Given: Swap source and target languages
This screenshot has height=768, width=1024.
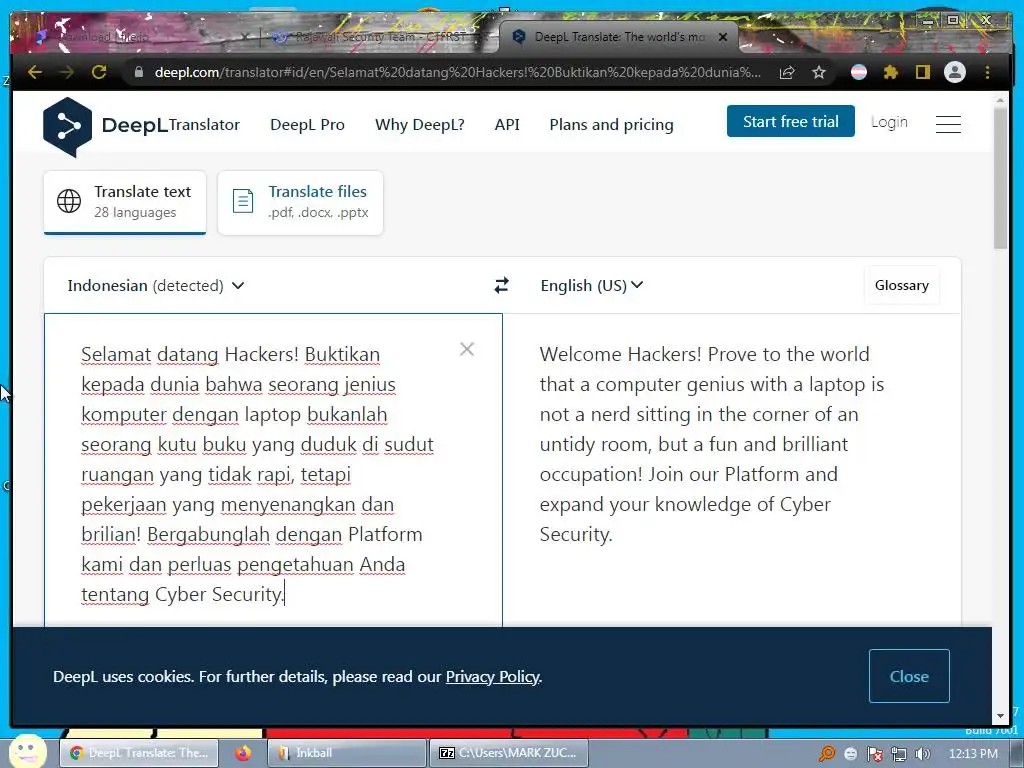Looking at the screenshot, I should 502,285.
